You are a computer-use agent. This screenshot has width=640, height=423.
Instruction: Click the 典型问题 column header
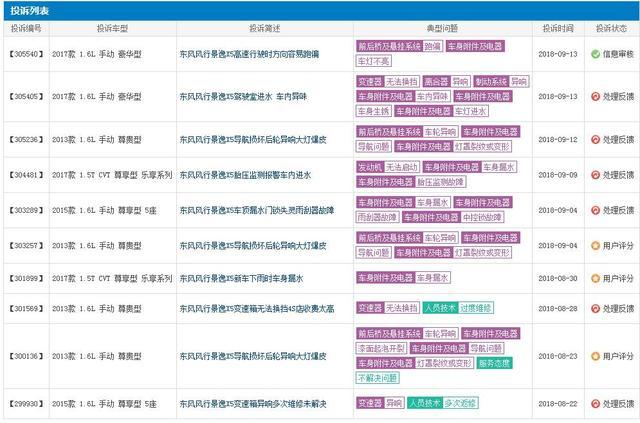pos(442,28)
